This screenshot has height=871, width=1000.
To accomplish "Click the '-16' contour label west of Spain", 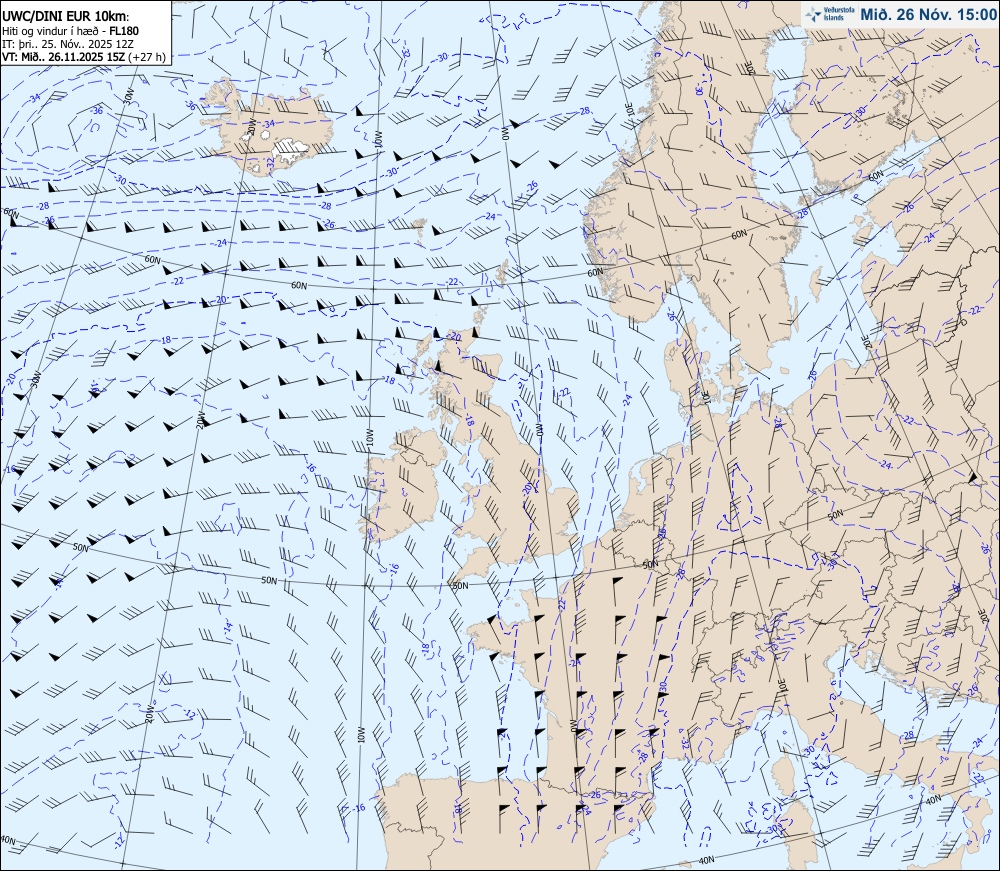I will [x=358, y=808].
